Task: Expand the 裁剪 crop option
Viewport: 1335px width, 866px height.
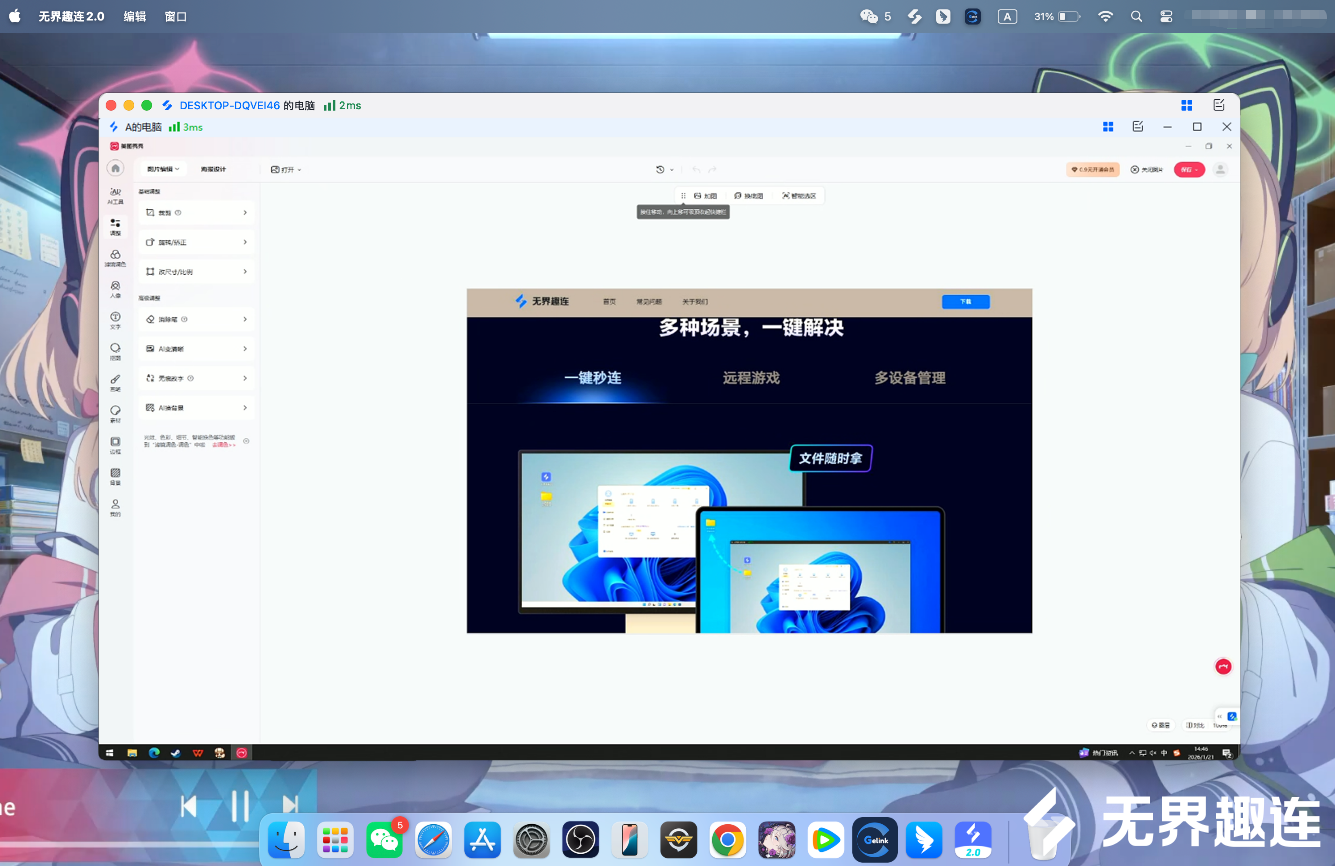Action: pyautogui.click(x=196, y=213)
